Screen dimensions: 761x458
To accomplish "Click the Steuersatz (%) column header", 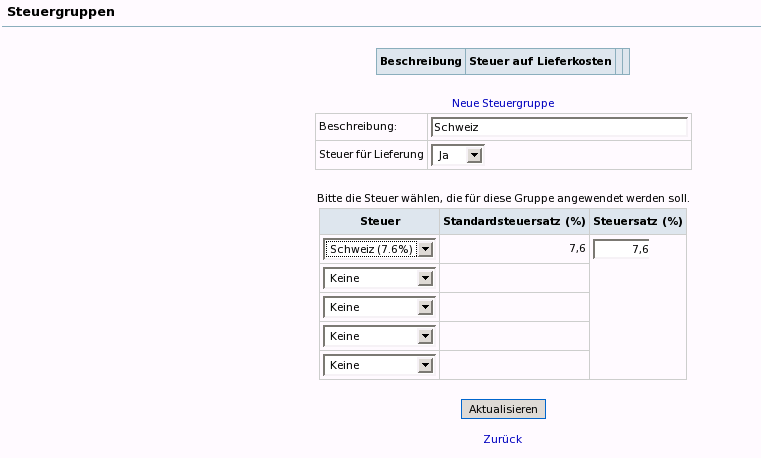I will coord(638,221).
